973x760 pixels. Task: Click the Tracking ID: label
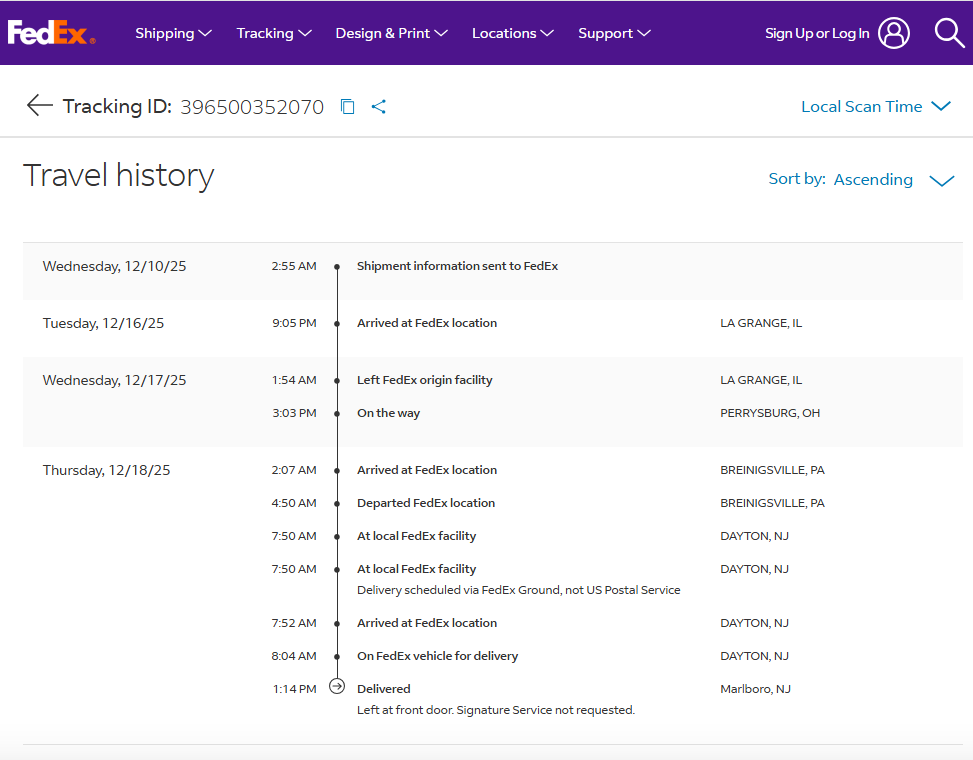click(x=117, y=107)
